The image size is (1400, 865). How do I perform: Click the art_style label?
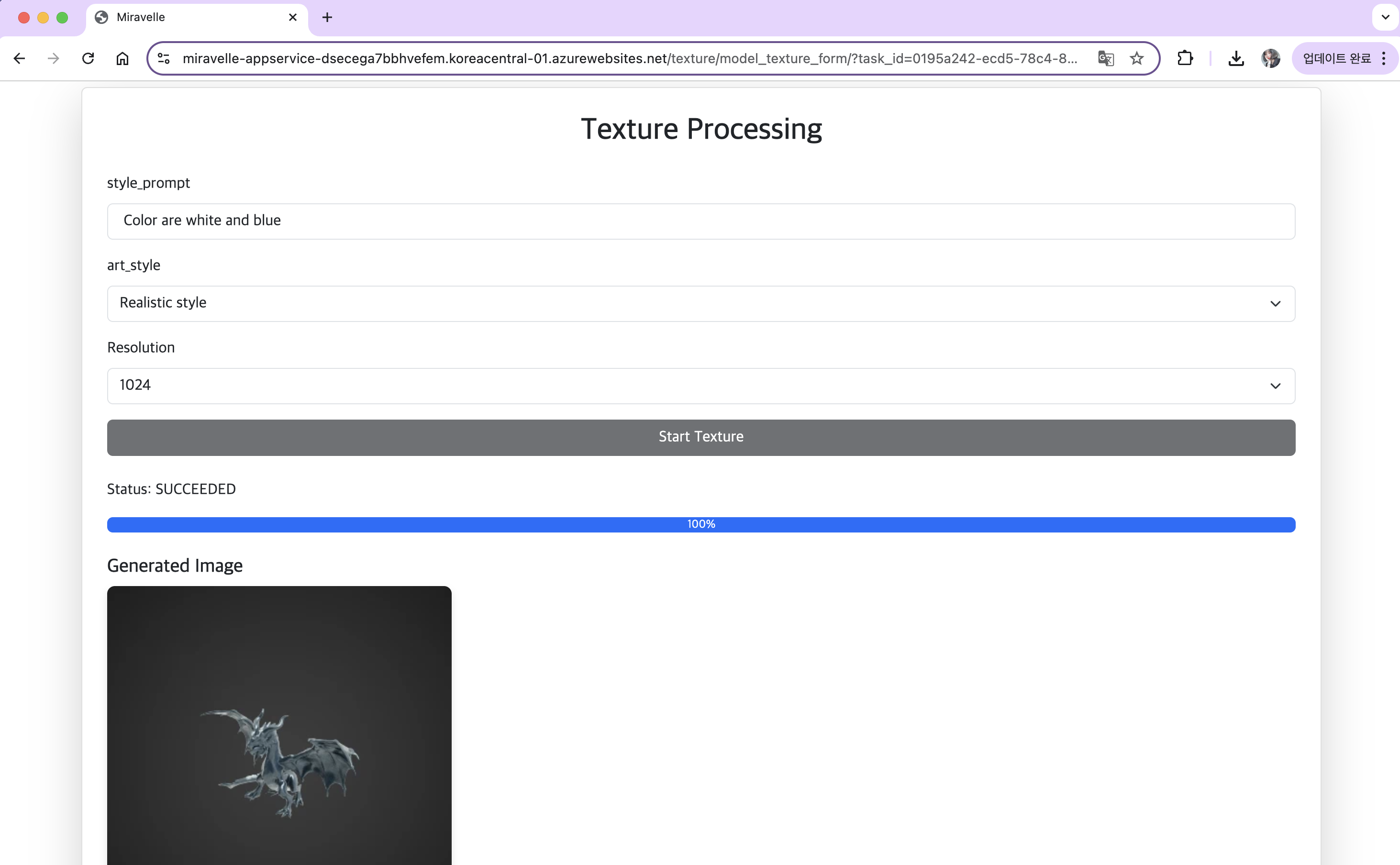click(x=133, y=266)
